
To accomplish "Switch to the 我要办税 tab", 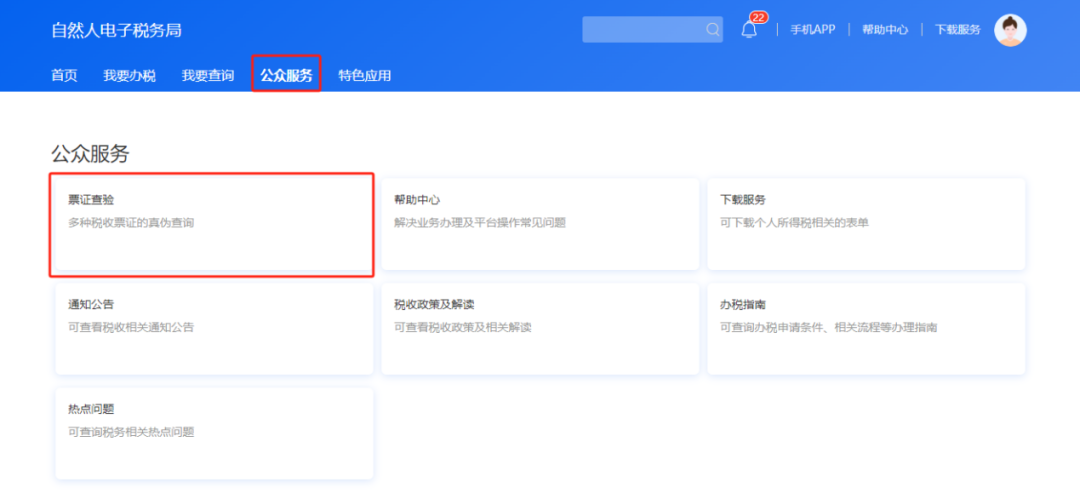I will (129, 76).
